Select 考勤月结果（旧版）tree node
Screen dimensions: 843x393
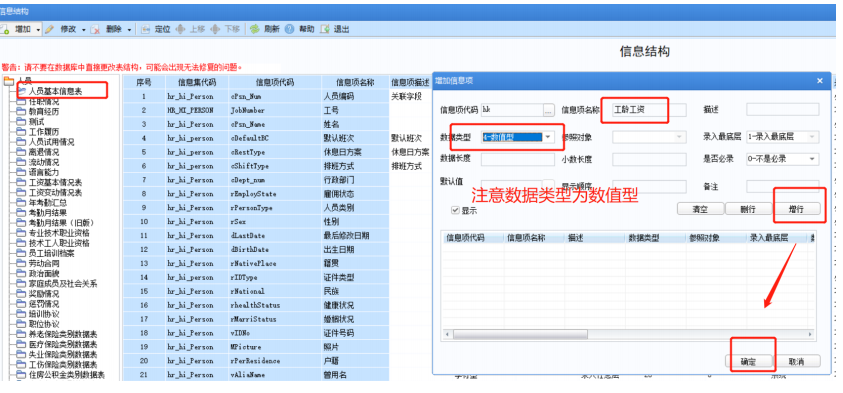coord(62,223)
